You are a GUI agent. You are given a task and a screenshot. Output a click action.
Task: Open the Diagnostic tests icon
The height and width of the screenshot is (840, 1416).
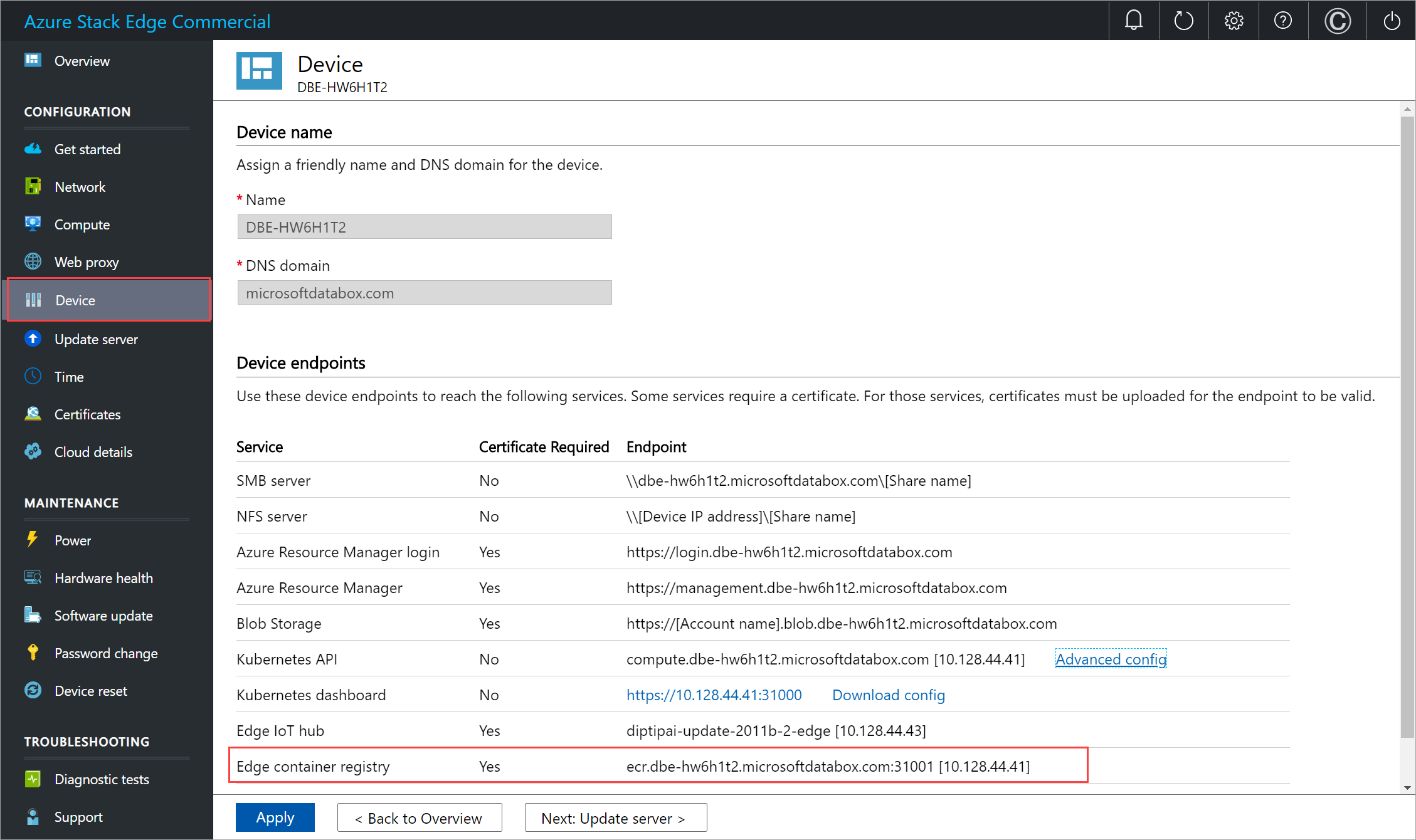[x=33, y=779]
